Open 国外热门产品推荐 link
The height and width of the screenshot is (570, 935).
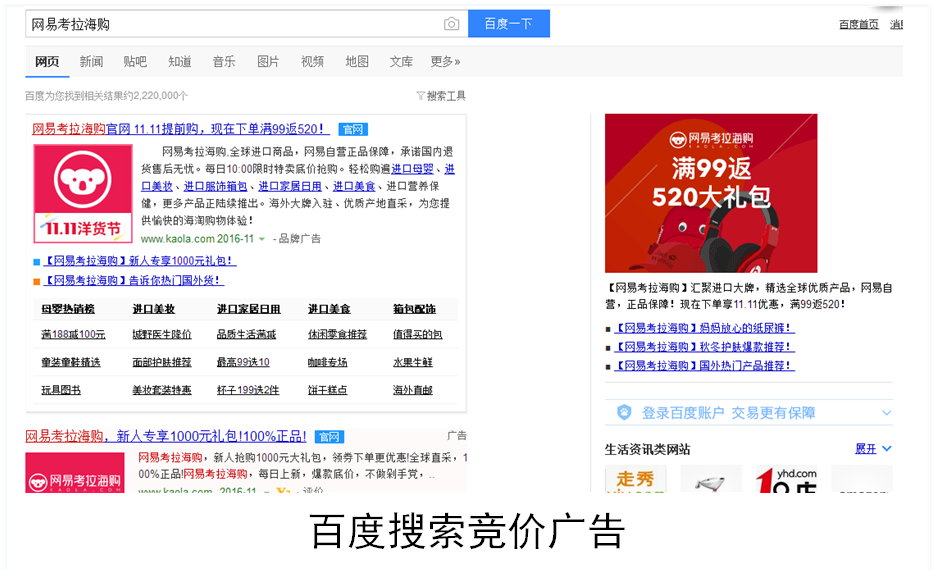pyautogui.click(x=704, y=365)
